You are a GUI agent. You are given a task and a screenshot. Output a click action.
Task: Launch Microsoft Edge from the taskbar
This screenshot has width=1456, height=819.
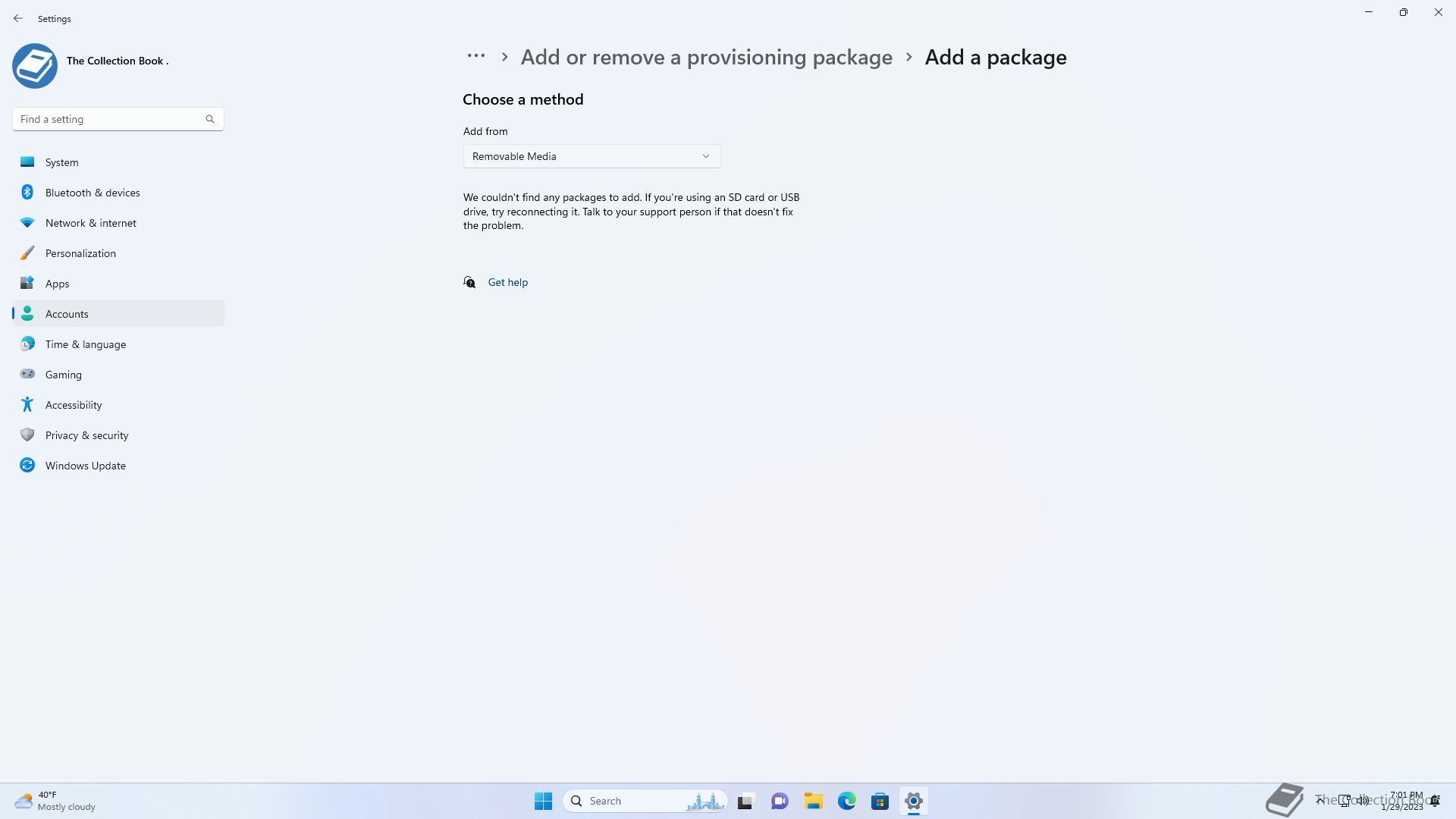(846, 801)
